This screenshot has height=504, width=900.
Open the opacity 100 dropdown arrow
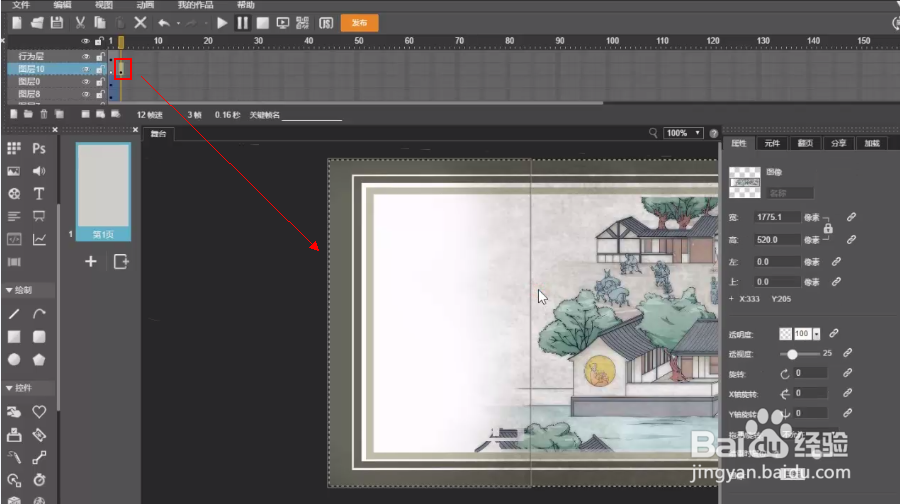point(816,334)
